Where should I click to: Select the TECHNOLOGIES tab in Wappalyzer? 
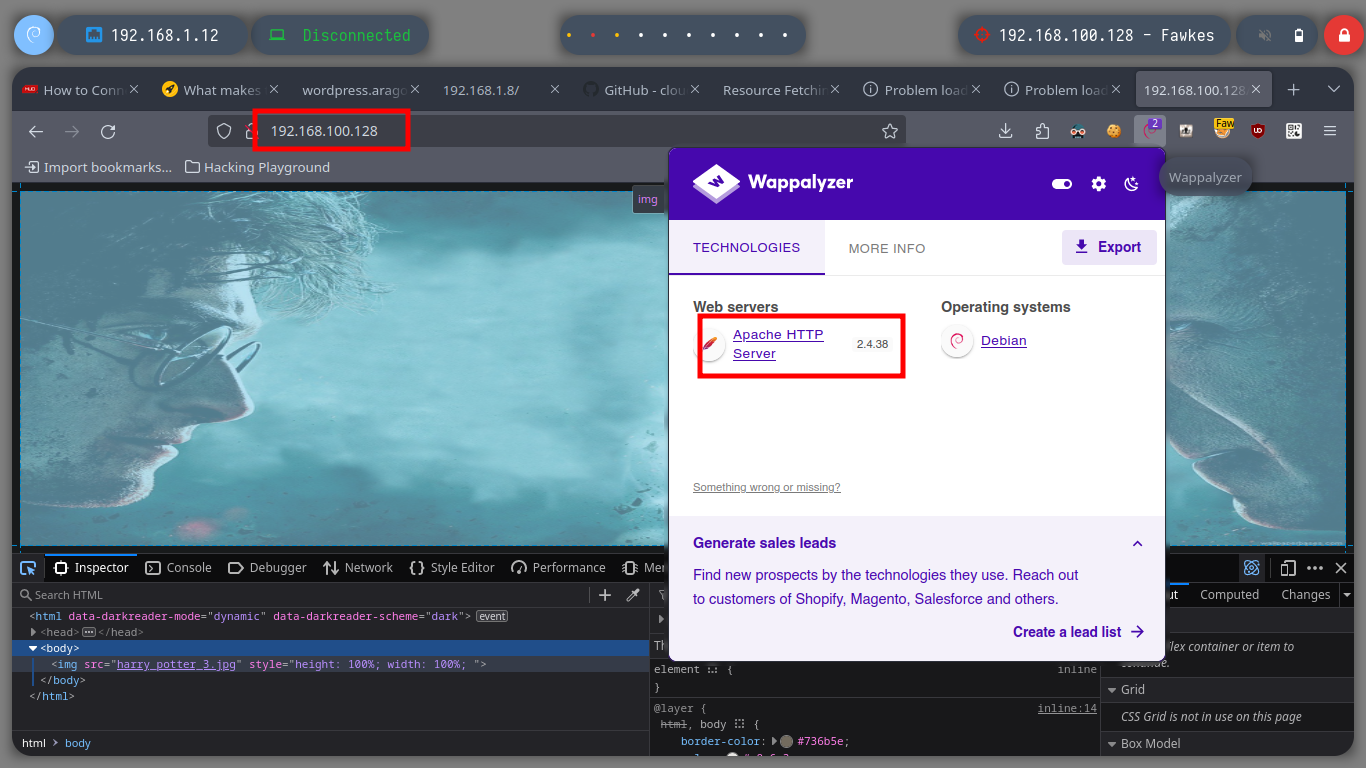746,248
